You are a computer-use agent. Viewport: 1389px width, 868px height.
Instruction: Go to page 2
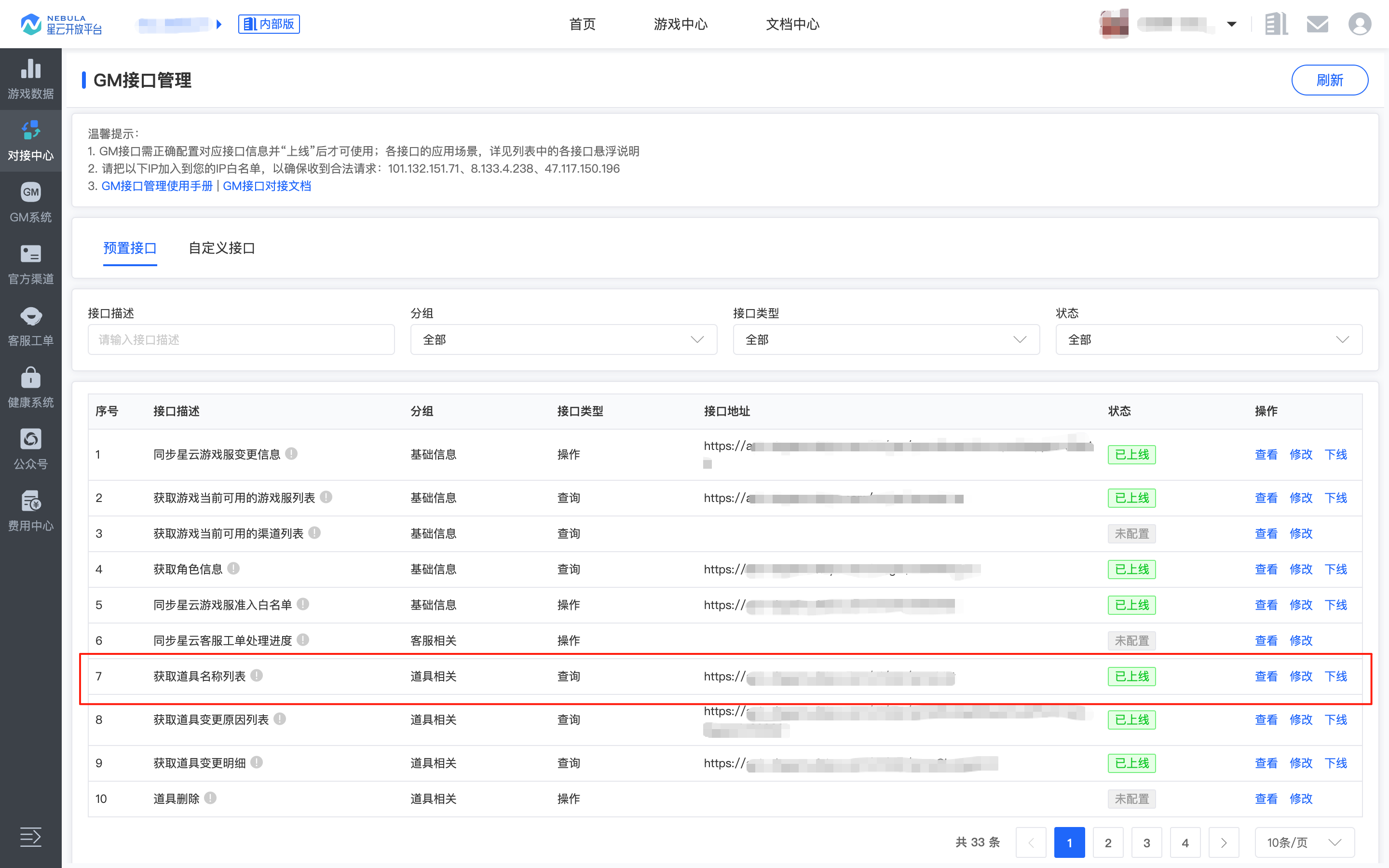click(x=1108, y=842)
